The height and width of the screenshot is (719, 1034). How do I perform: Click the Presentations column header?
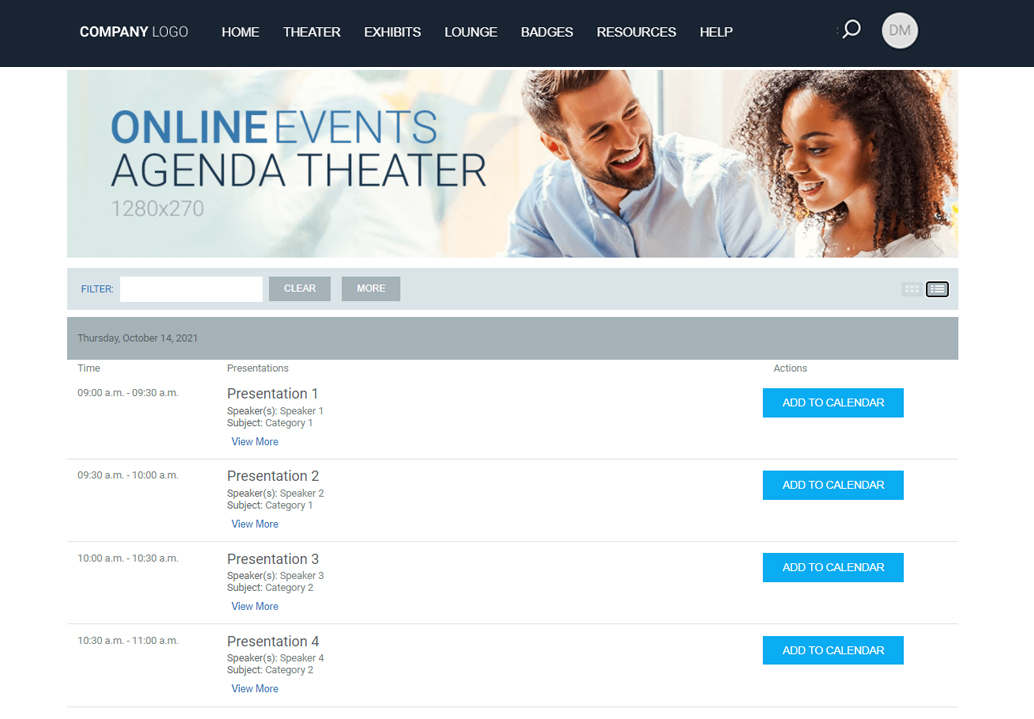pyautogui.click(x=258, y=368)
